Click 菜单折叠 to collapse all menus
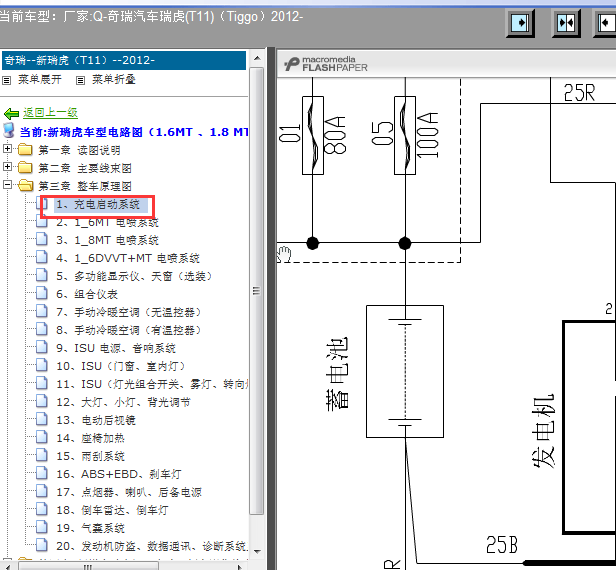 (x=114, y=80)
